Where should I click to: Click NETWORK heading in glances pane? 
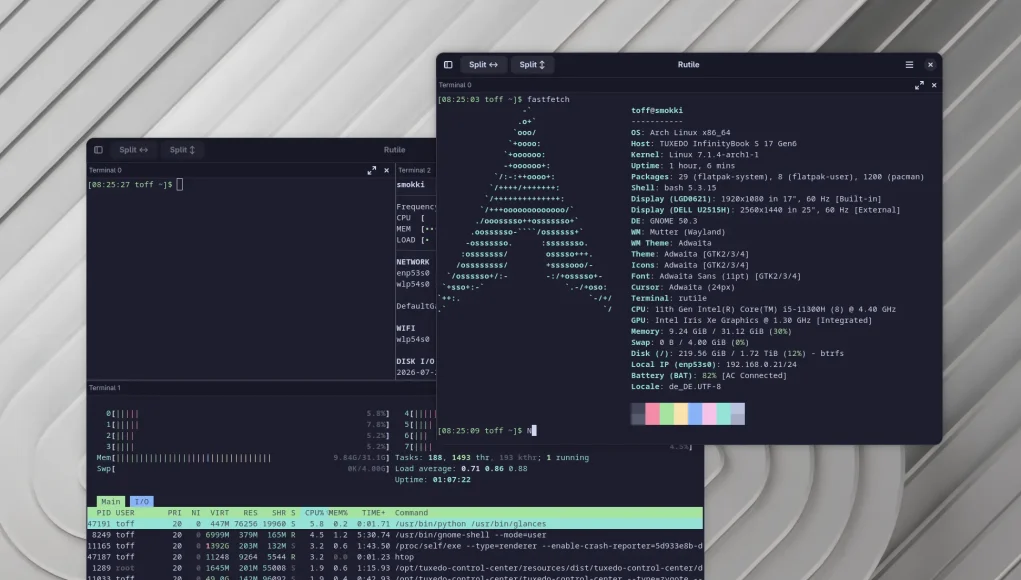[x=413, y=262]
